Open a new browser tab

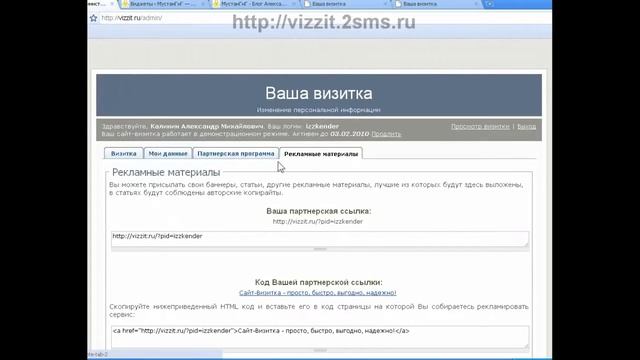pyautogui.click(x=489, y=4)
